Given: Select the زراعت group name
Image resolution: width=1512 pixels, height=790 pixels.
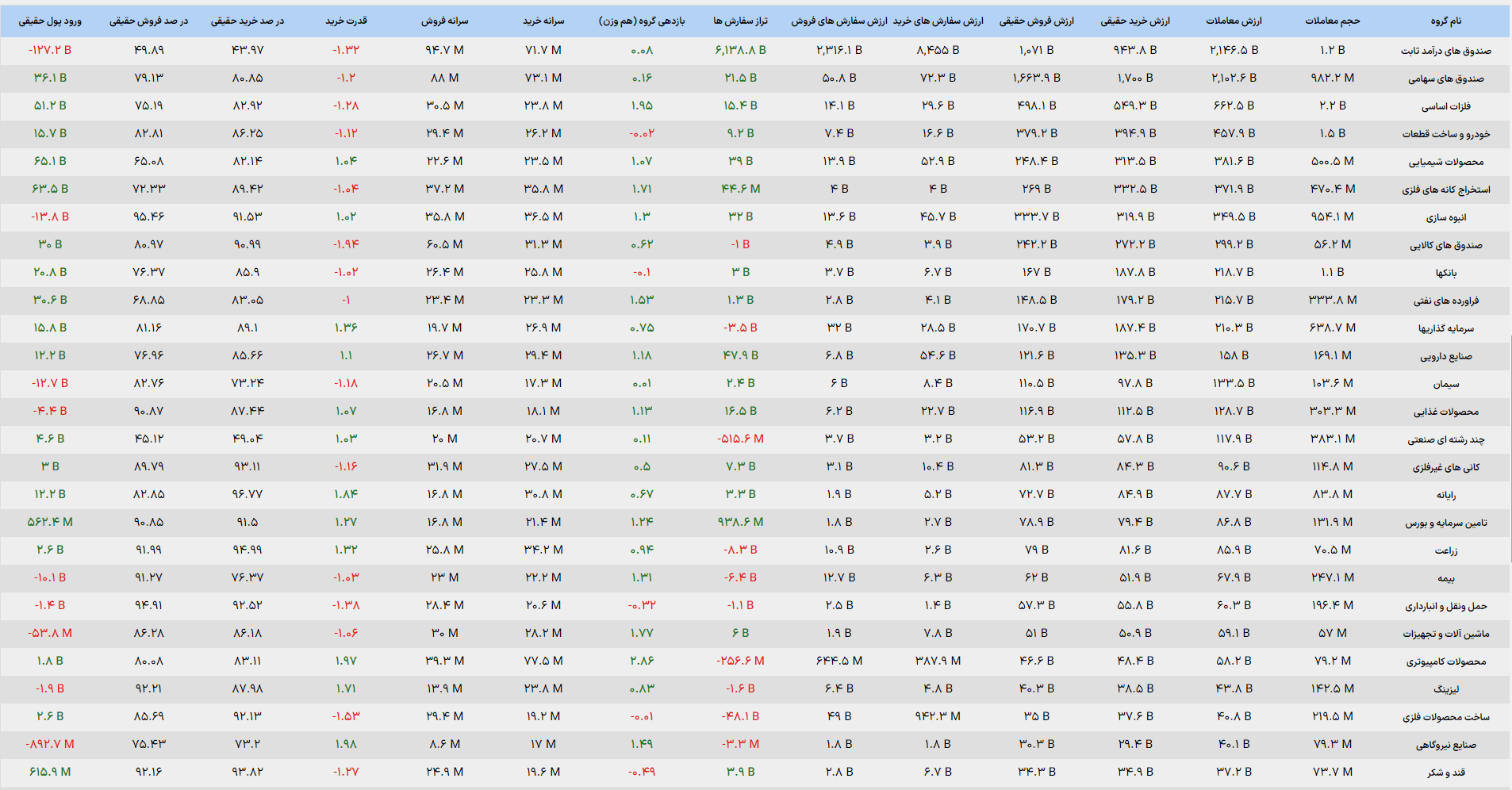Looking at the screenshot, I should click(x=1445, y=550).
